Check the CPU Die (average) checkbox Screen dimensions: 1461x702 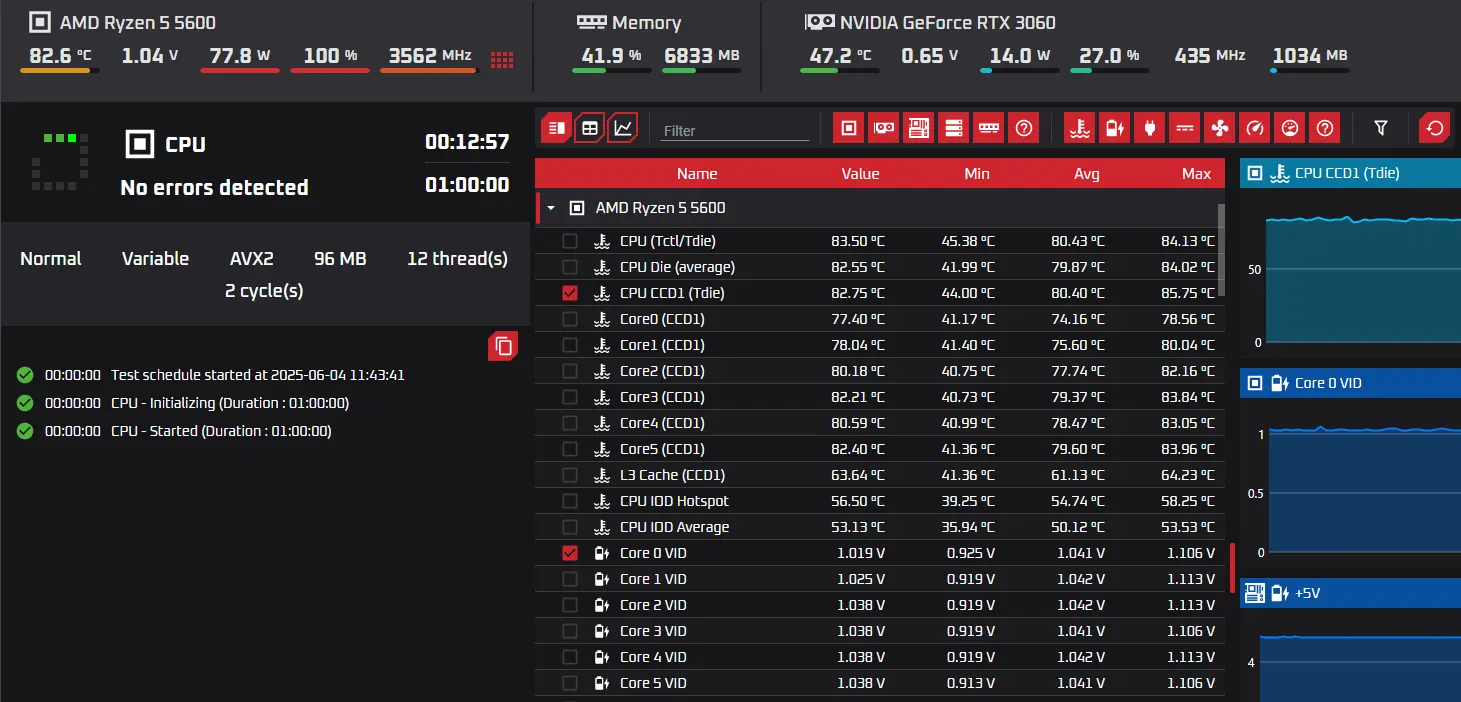coord(570,267)
